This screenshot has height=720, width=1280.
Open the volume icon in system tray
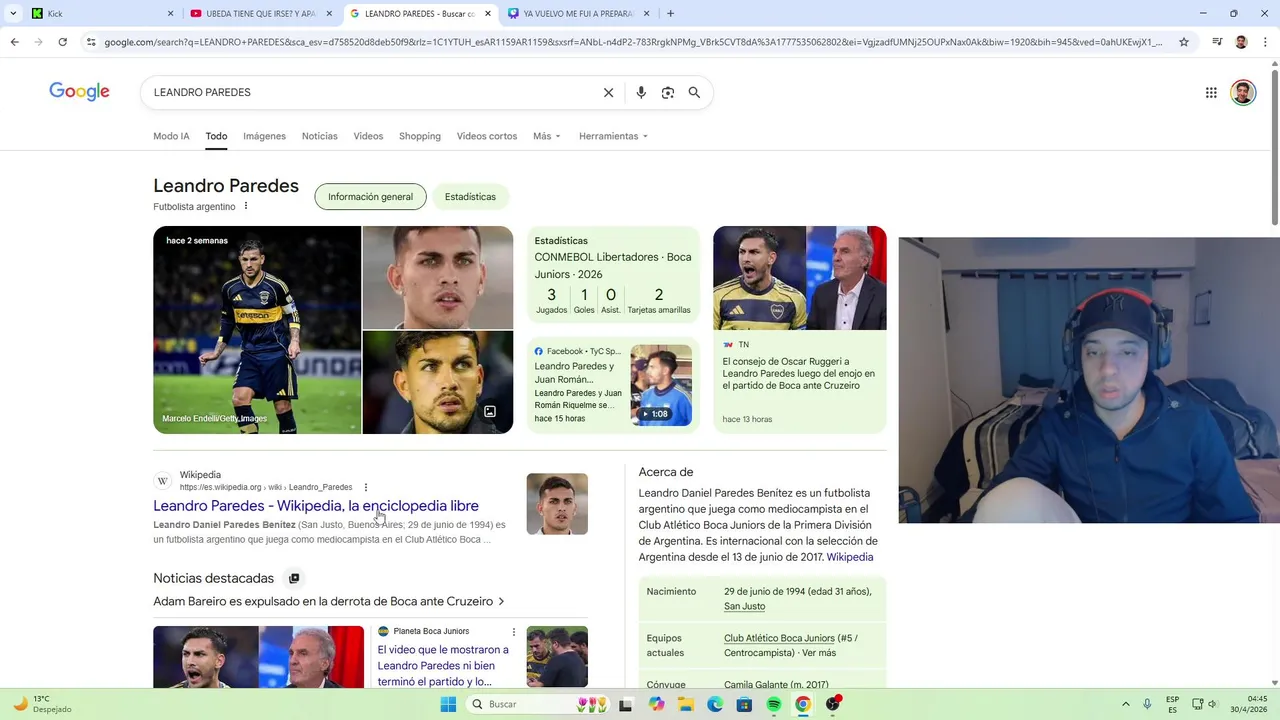pos(1212,704)
